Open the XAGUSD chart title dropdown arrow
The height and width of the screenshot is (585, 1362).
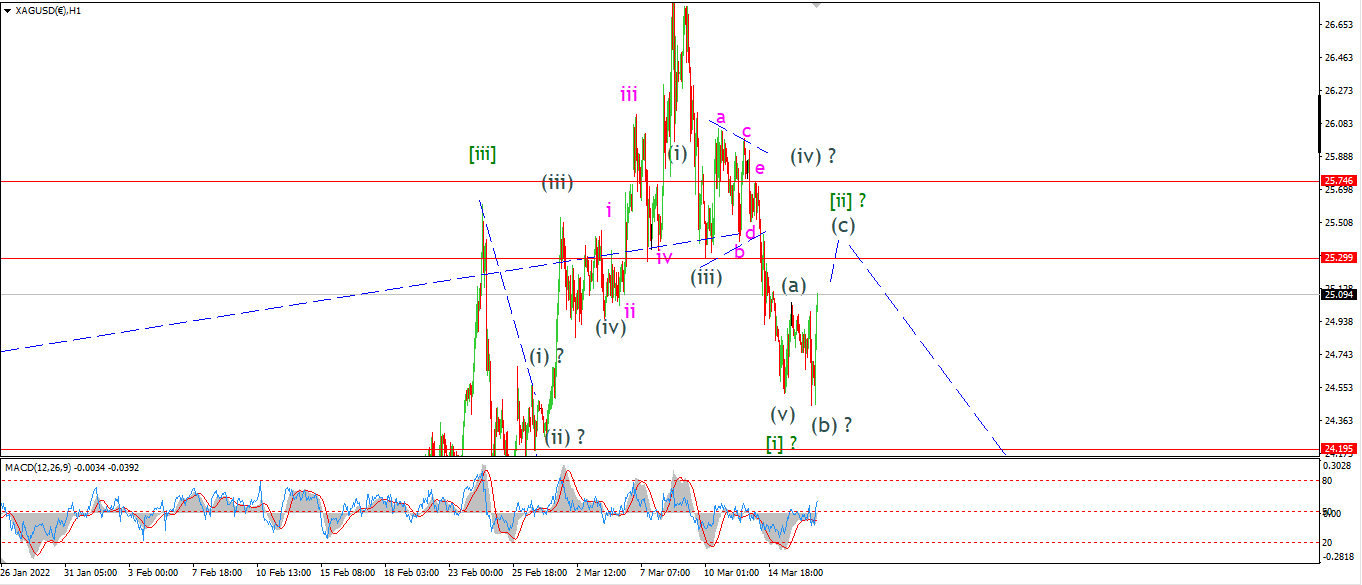tap(7, 10)
